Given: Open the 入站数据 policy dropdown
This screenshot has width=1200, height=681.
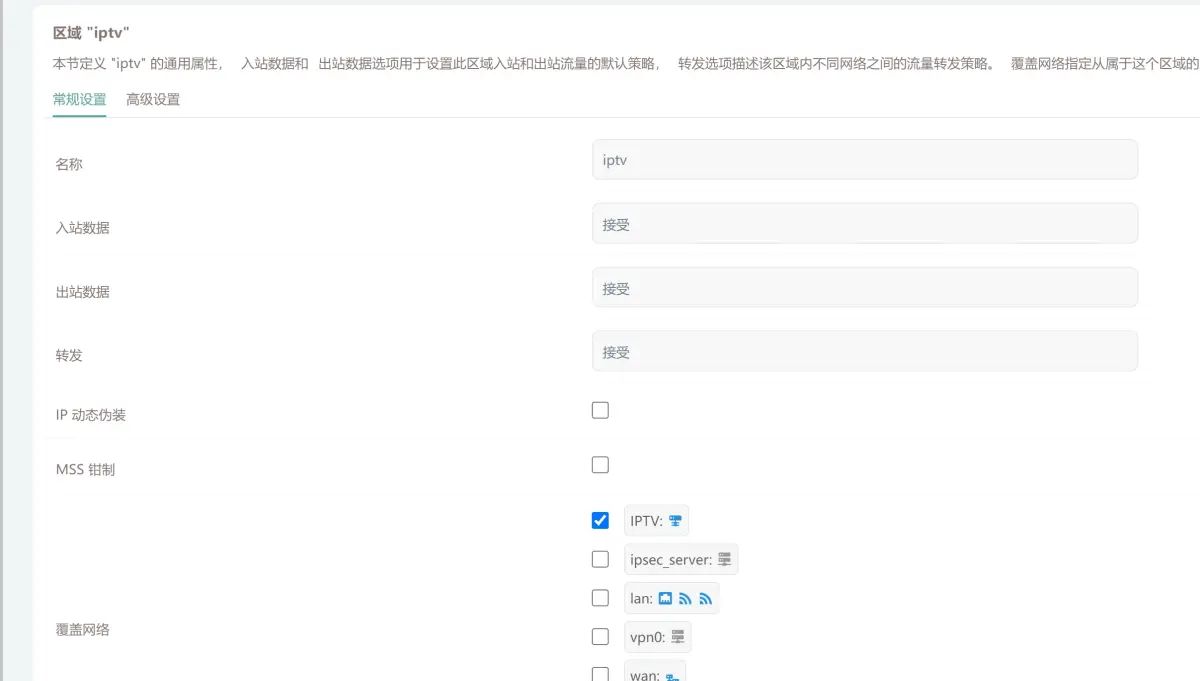Looking at the screenshot, I should pos(865,223).
